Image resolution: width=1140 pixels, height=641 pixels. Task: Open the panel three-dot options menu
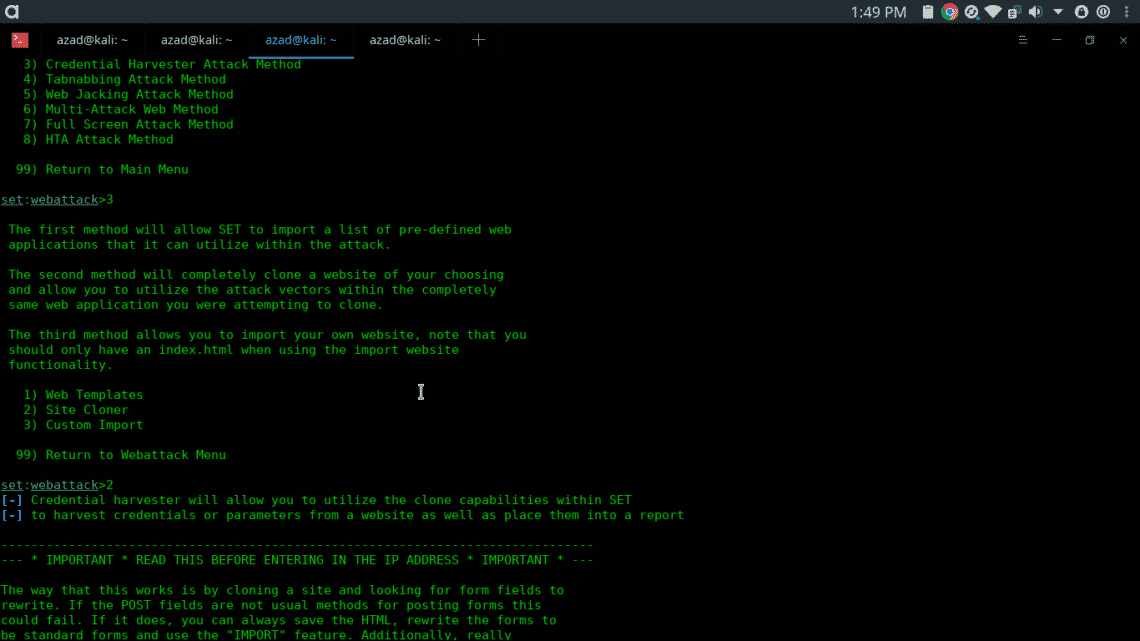1126,12
